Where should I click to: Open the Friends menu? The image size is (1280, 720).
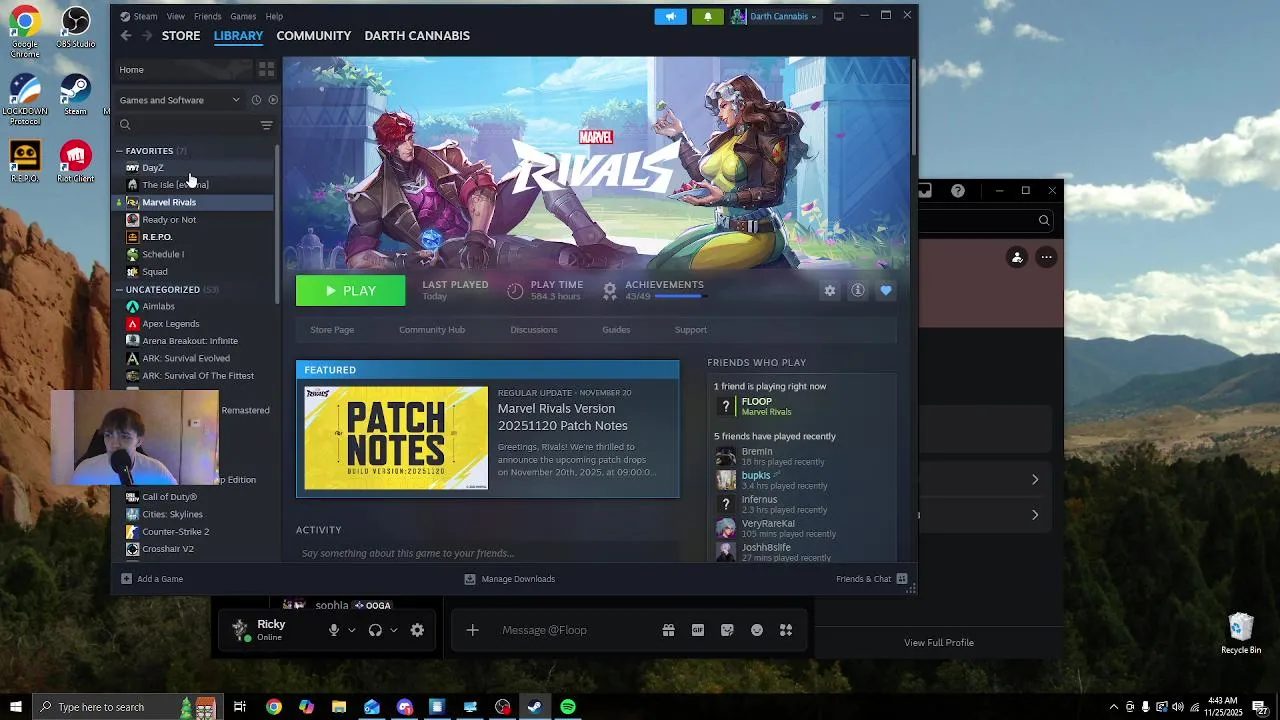207,16
